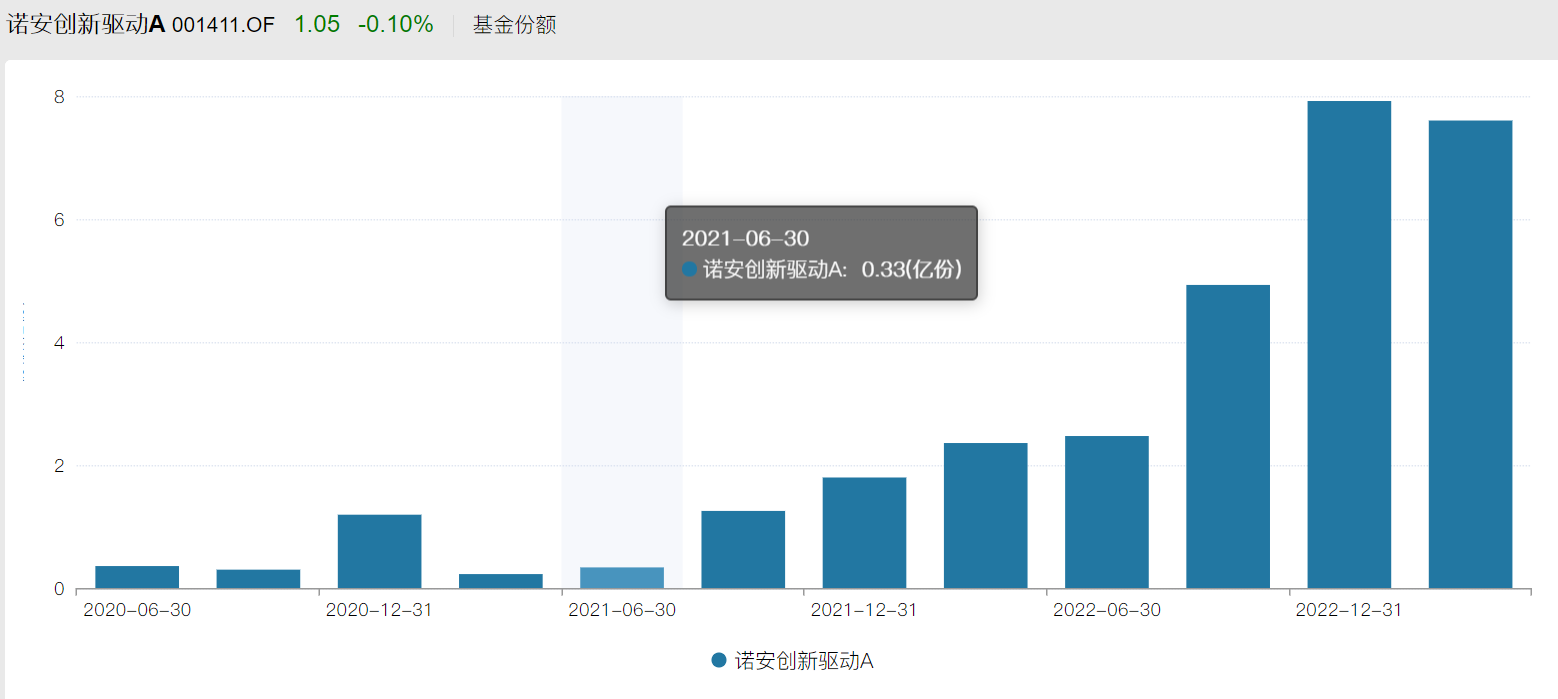Viewport: 1558px width, 699px height.
Task: Click the fund name 诺安创新驱动A
Action: pyautogui.click(x=86, y=25)
